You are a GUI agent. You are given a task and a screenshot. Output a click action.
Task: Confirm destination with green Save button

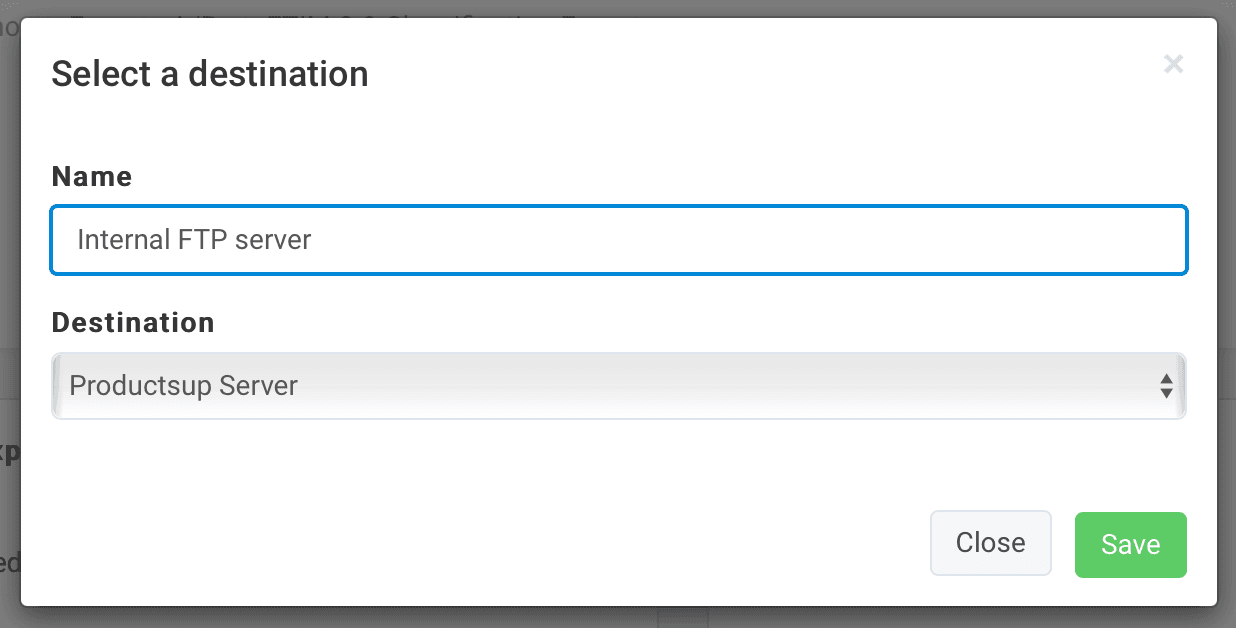pyautogui.click(x=1130, y=545)
